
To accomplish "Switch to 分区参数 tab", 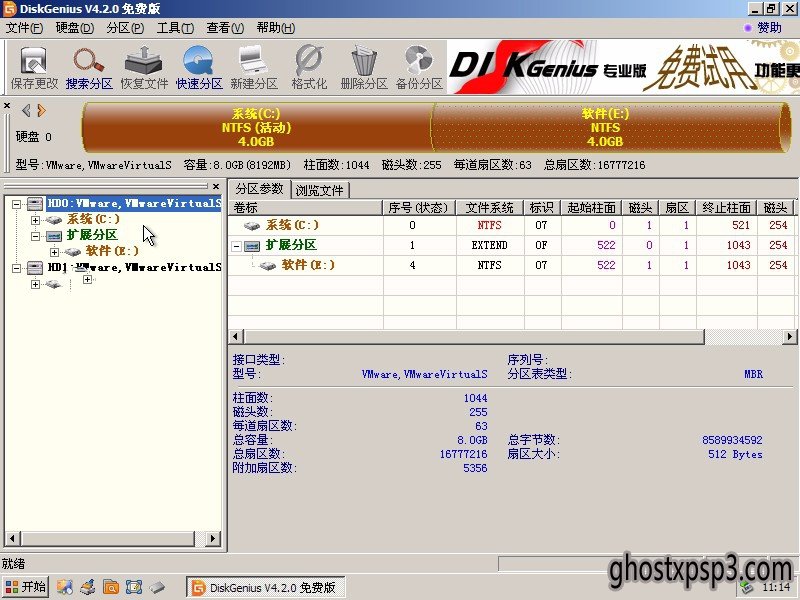I will [259, 189].
